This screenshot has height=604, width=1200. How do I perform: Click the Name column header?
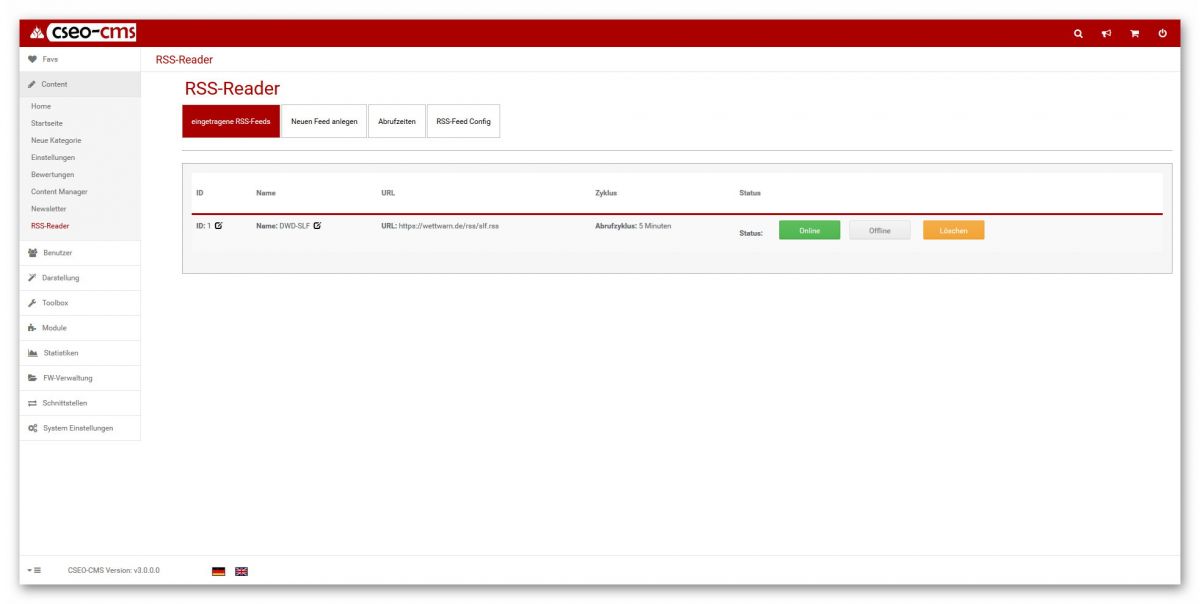[x=266, y=193]
